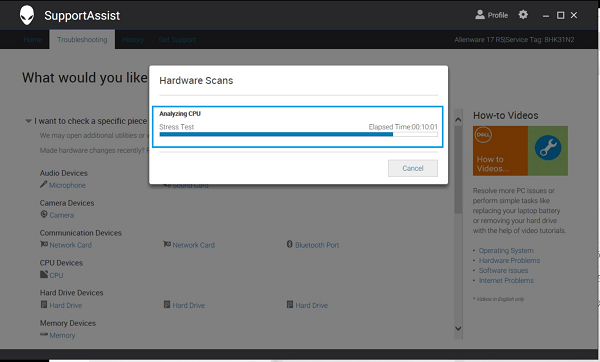Open the Memory link

pos(62,335)
